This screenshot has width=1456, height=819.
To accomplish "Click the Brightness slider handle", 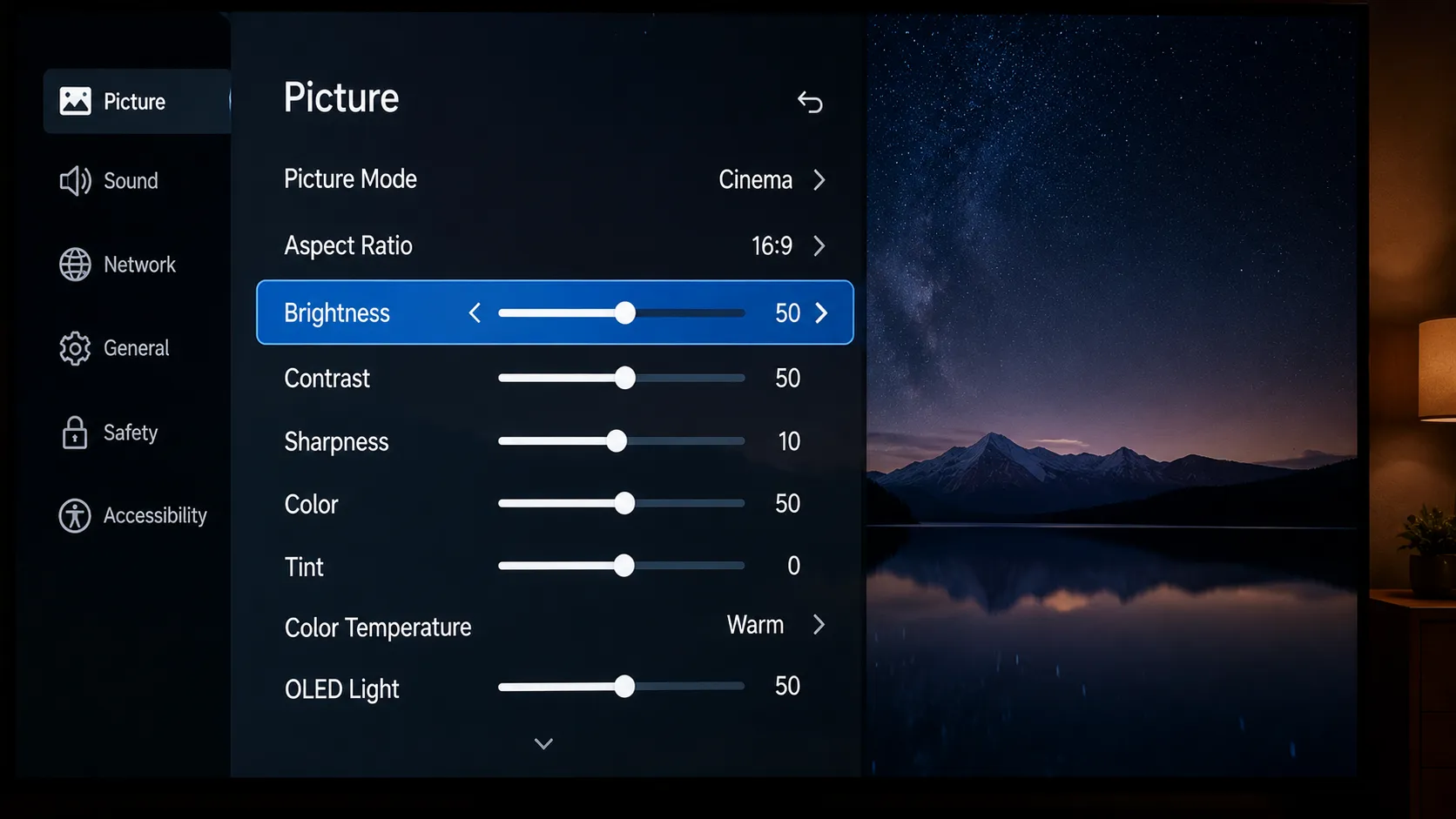I will 624,312.
